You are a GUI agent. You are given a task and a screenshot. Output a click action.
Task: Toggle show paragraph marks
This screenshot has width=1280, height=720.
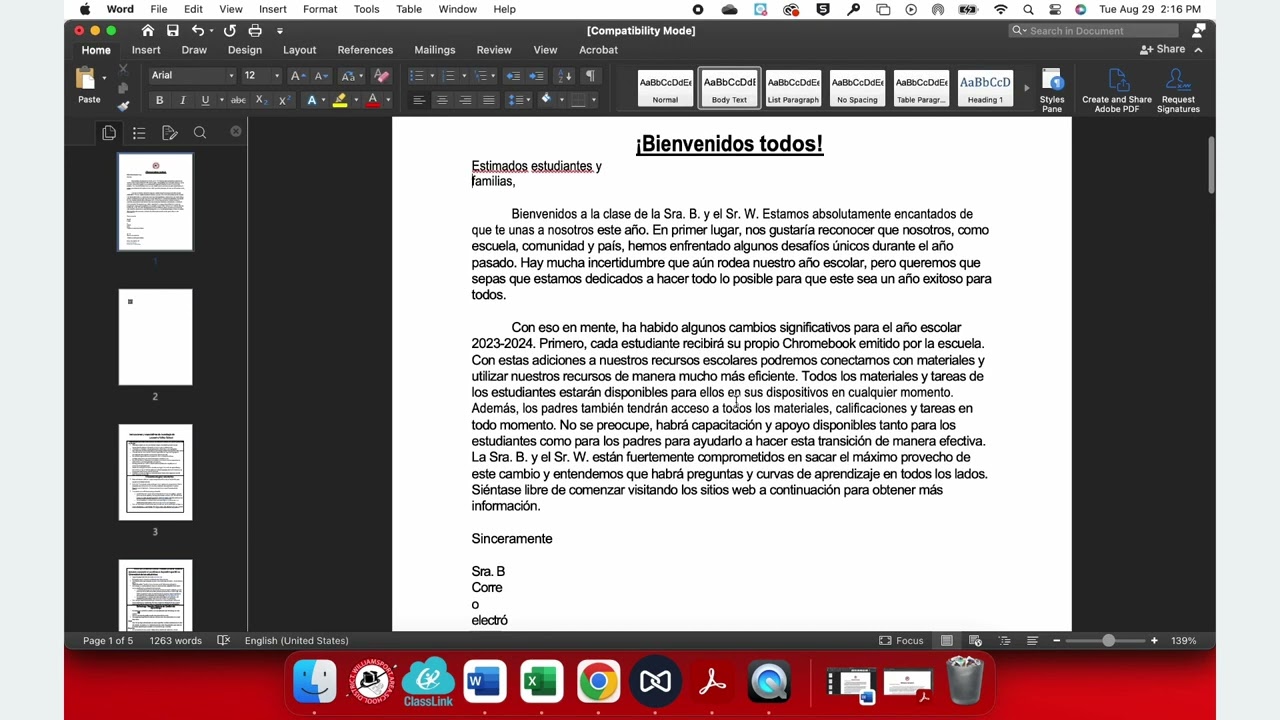[590, 76]
